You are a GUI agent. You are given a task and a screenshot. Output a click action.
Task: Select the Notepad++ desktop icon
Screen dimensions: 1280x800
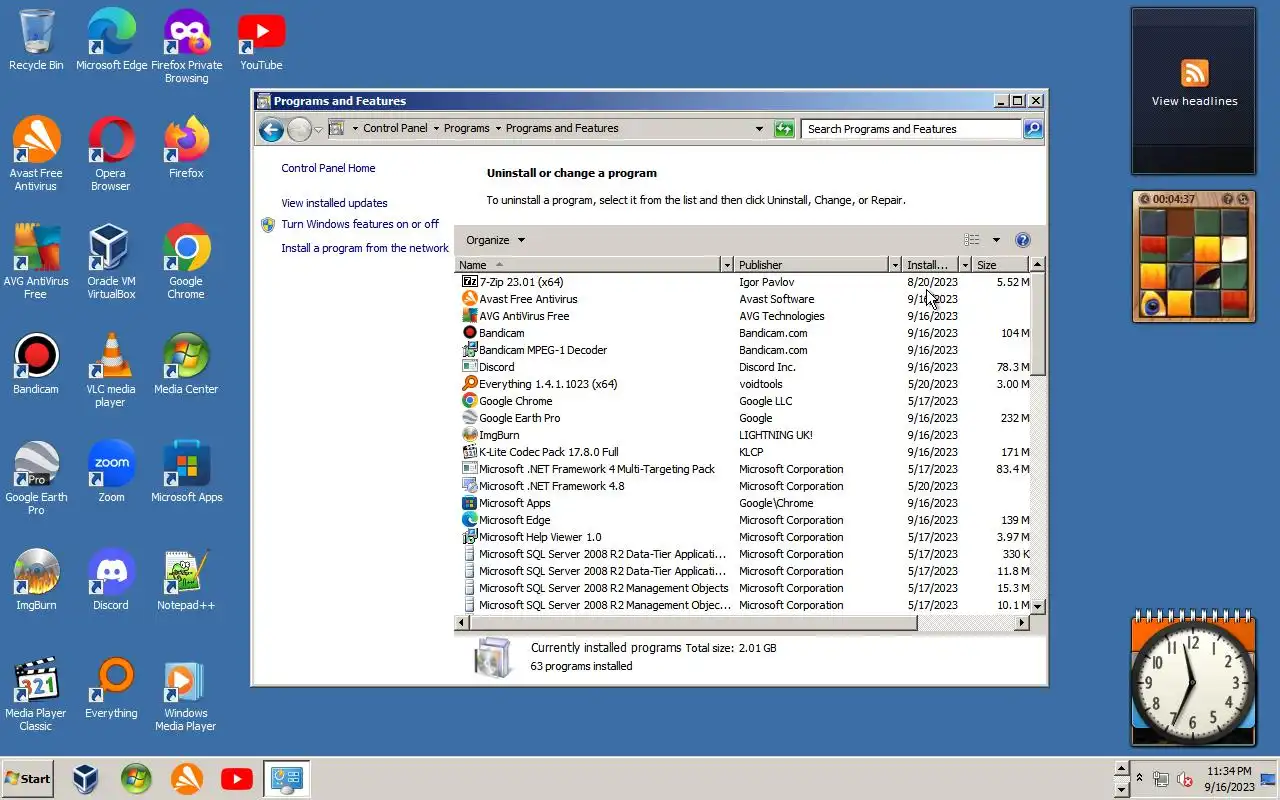point(186,580)
